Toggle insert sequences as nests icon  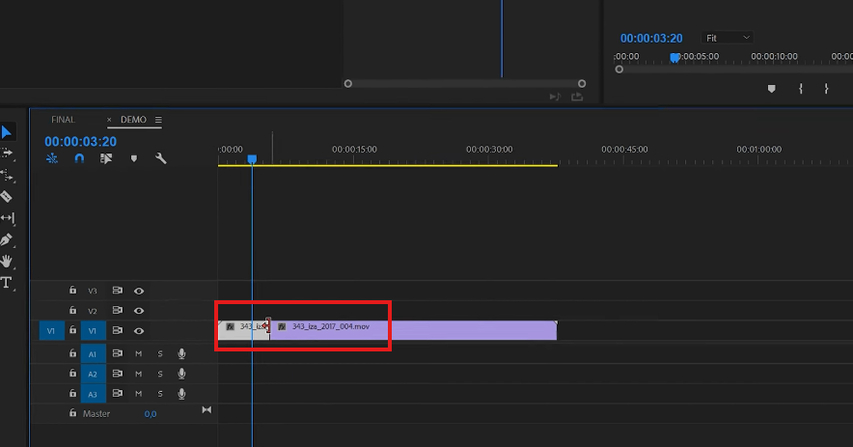[x=52, y=158]
